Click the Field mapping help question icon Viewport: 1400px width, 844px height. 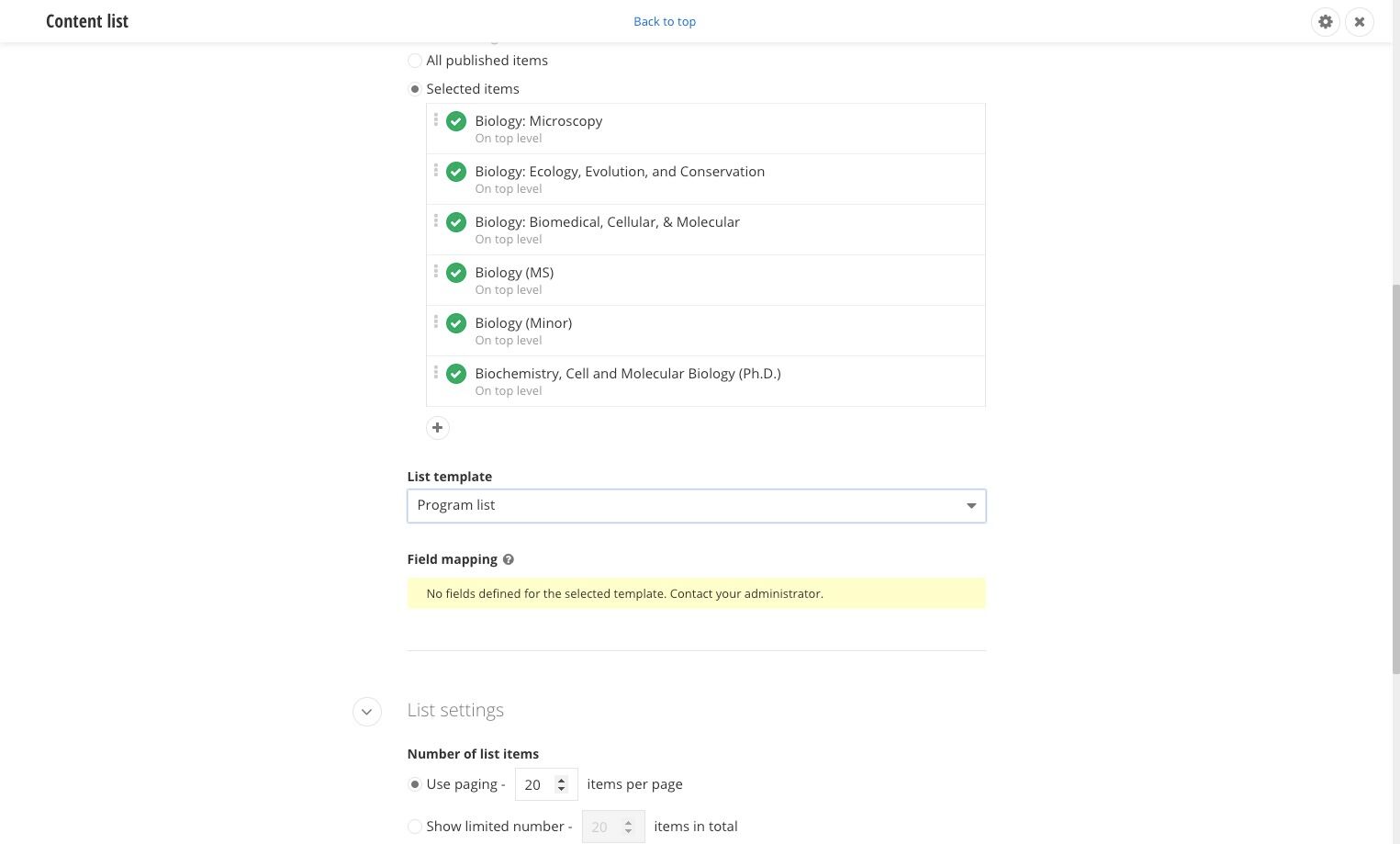pos(509,559)
